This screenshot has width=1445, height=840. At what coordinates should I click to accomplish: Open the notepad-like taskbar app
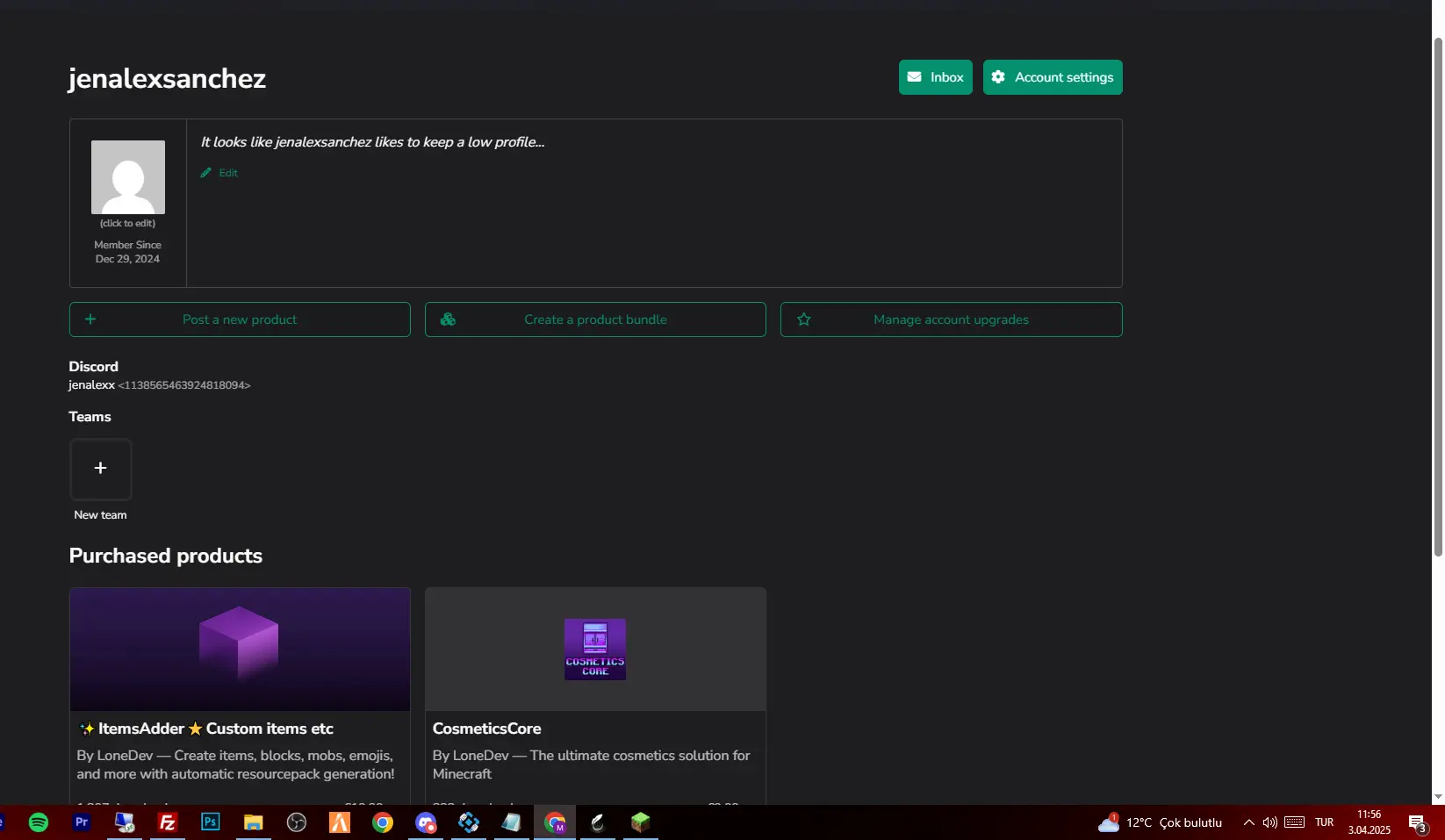[x=512, y=822]
